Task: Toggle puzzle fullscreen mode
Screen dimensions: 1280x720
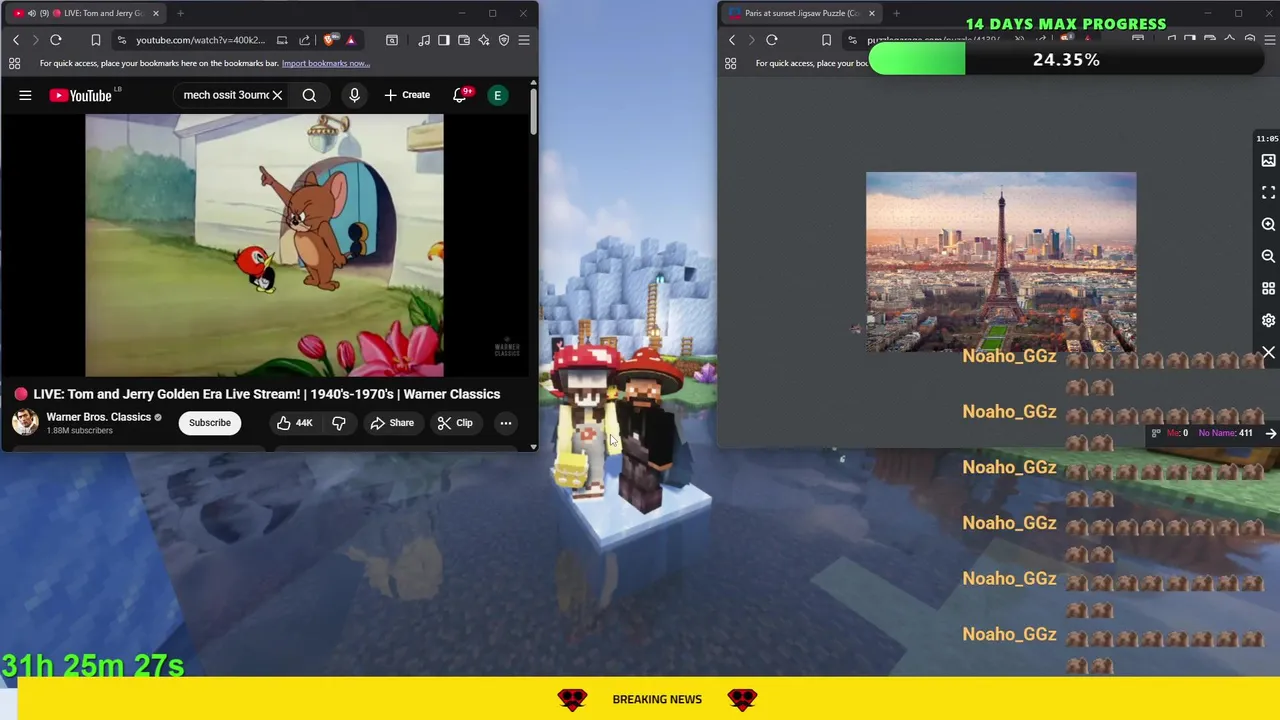Action: [1268, 192]
